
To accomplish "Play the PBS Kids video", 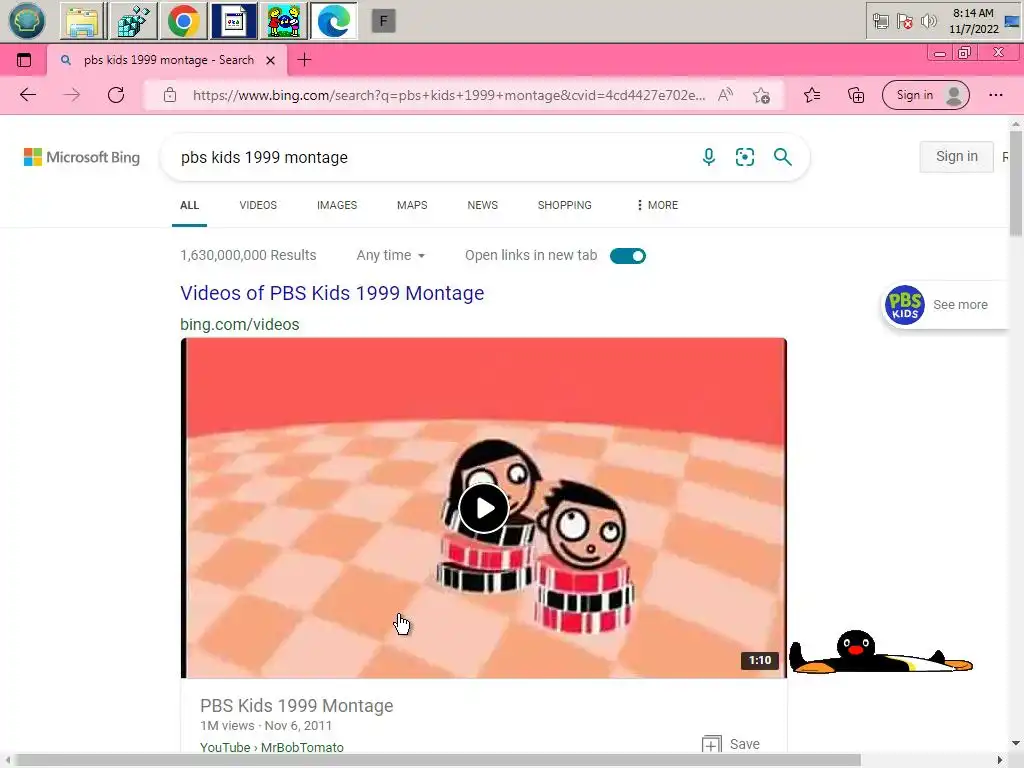I will click(484, 508).
